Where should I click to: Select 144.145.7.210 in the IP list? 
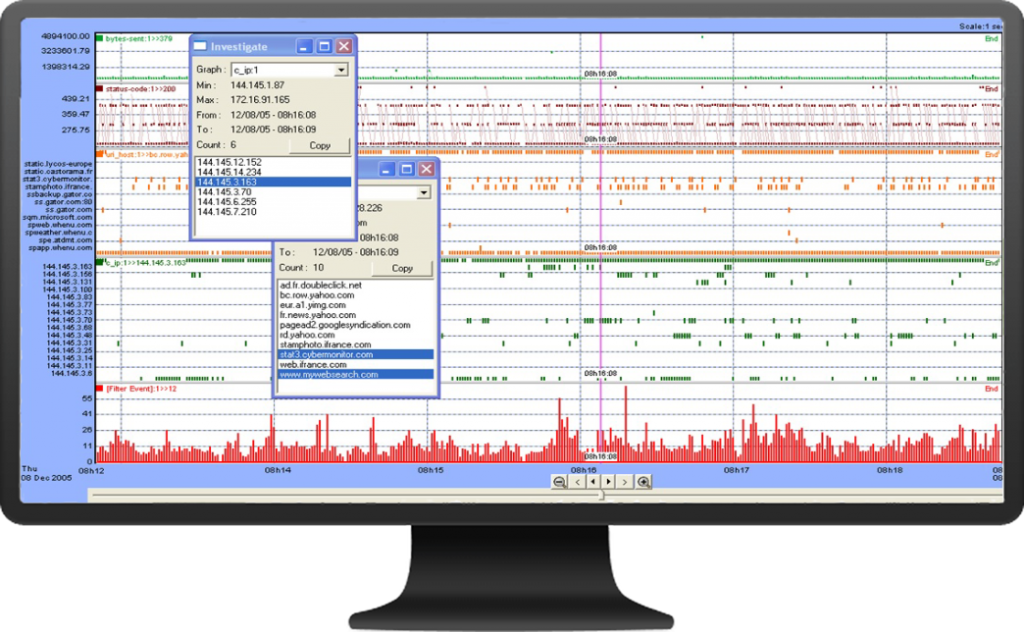(x=227, y=212)
